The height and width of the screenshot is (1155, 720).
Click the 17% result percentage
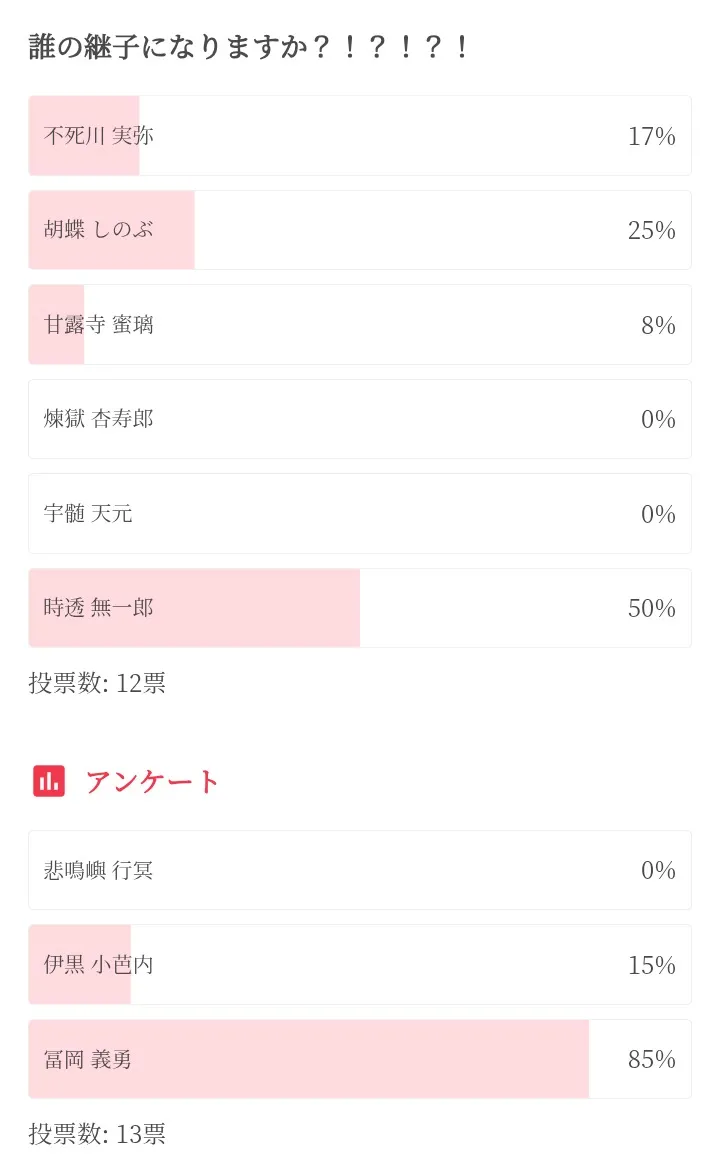tap(651, 136)
